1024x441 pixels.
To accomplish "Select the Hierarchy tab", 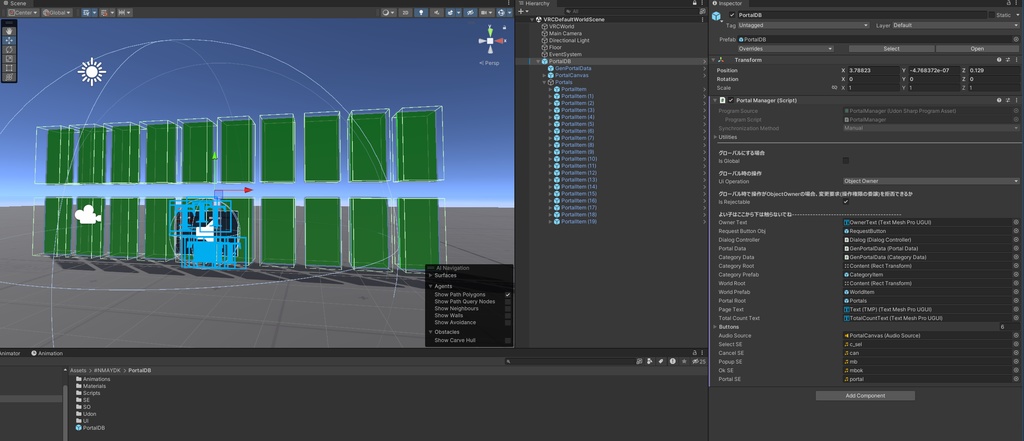I will [x=538, y=3].
